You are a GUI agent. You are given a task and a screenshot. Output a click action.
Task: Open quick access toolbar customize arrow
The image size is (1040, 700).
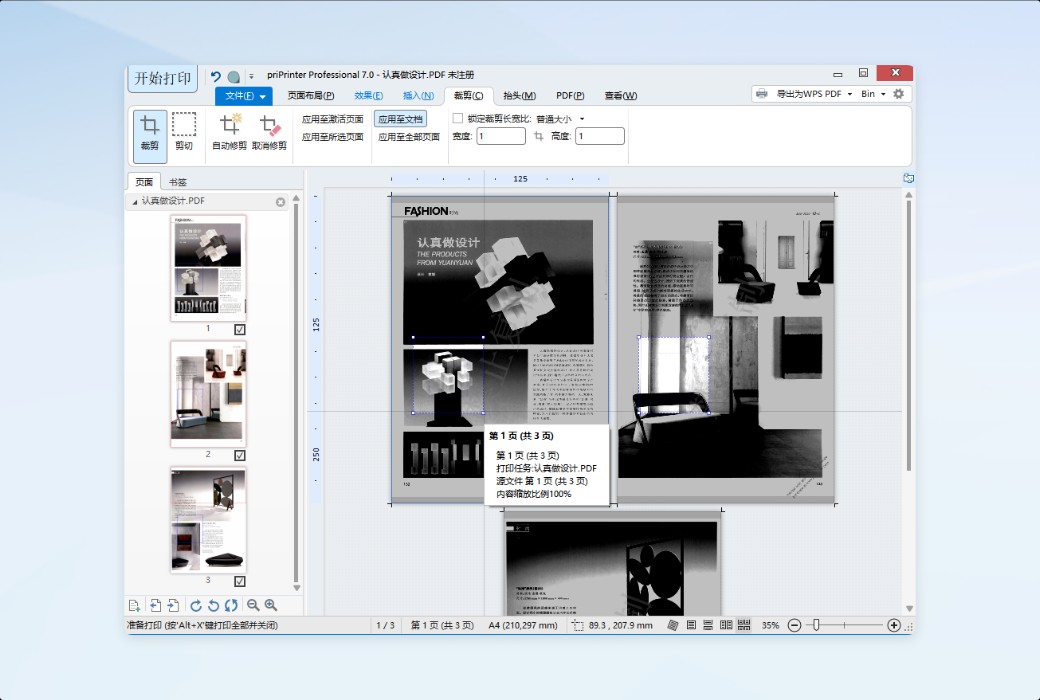(251, 77)
